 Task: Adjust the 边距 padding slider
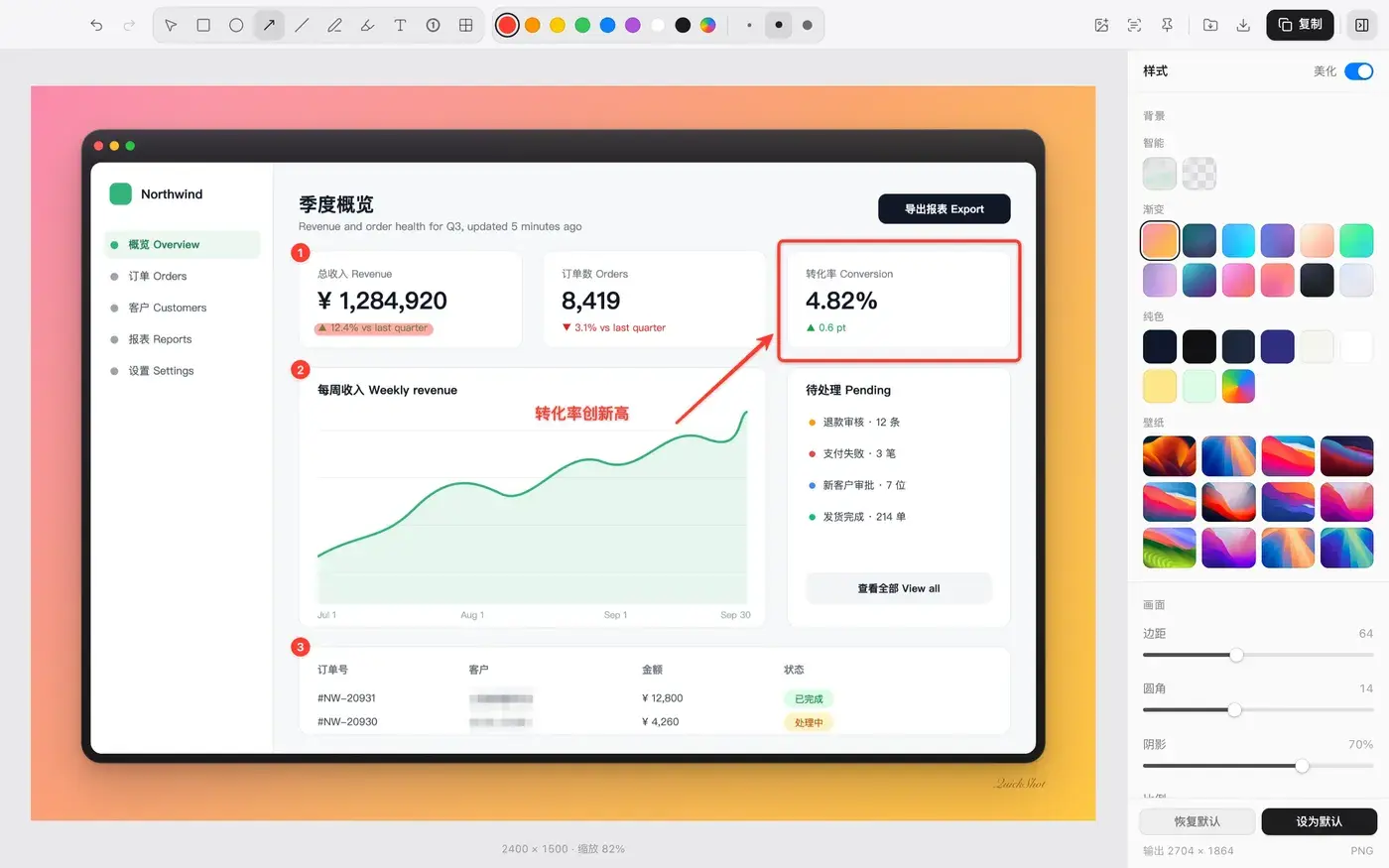point(1236,655)
